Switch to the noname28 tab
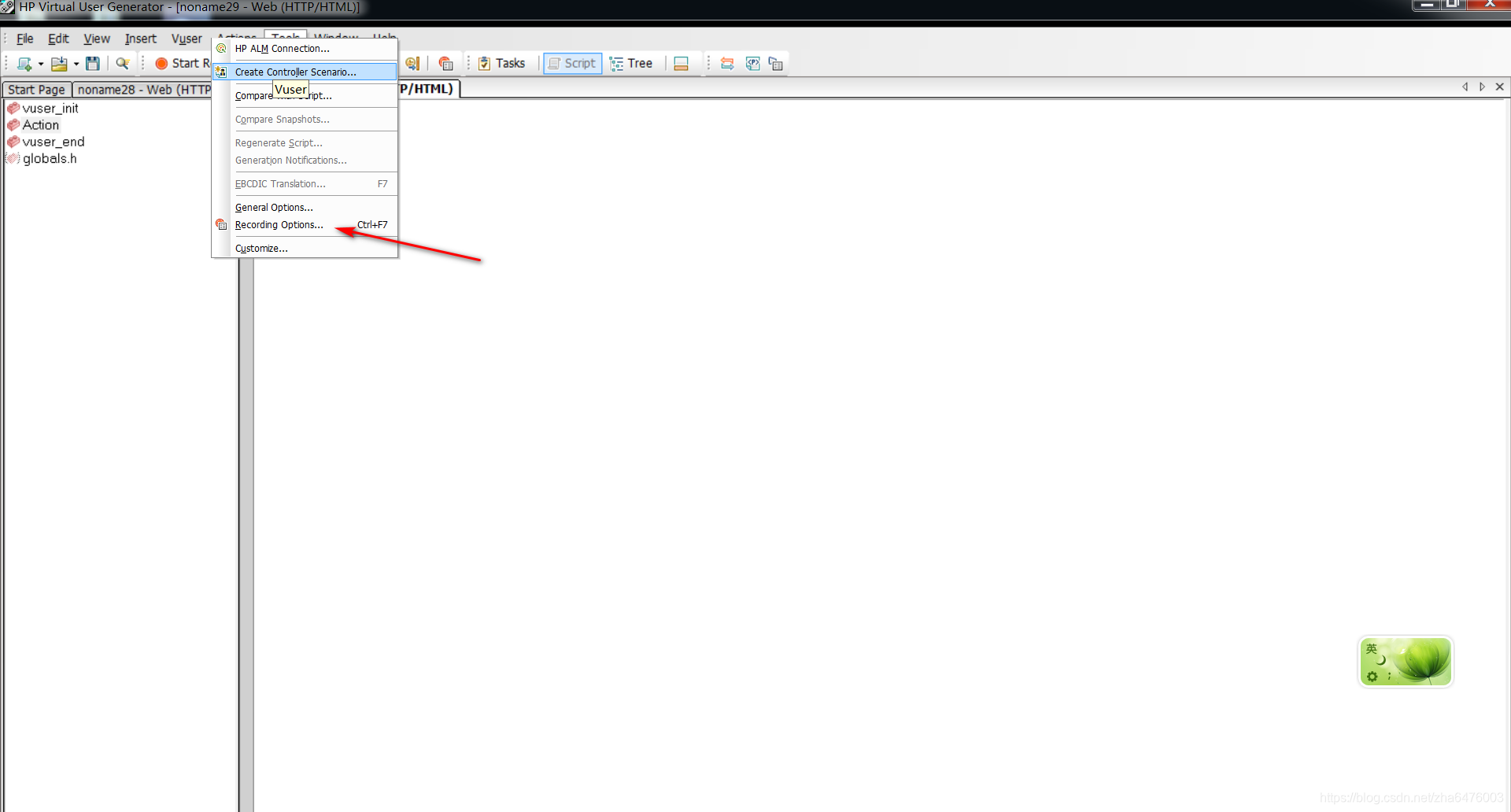The image size is (1511, 812). click(144, 90)
